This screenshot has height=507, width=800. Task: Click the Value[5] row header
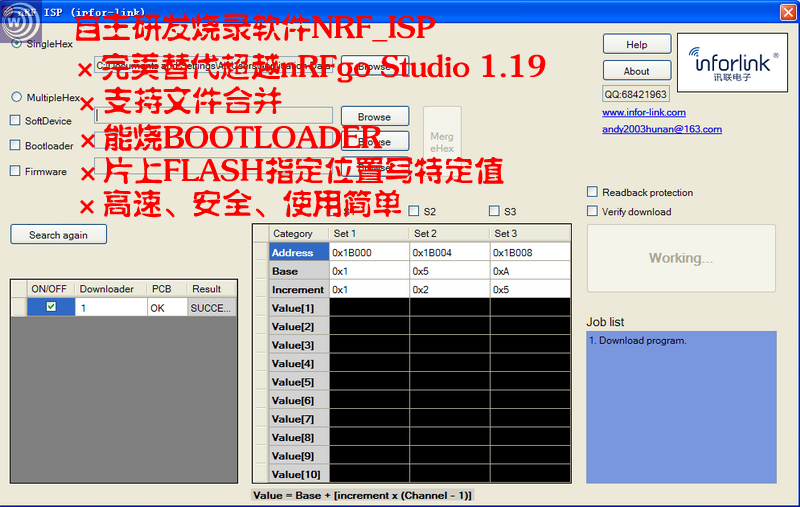coord(299,382)
